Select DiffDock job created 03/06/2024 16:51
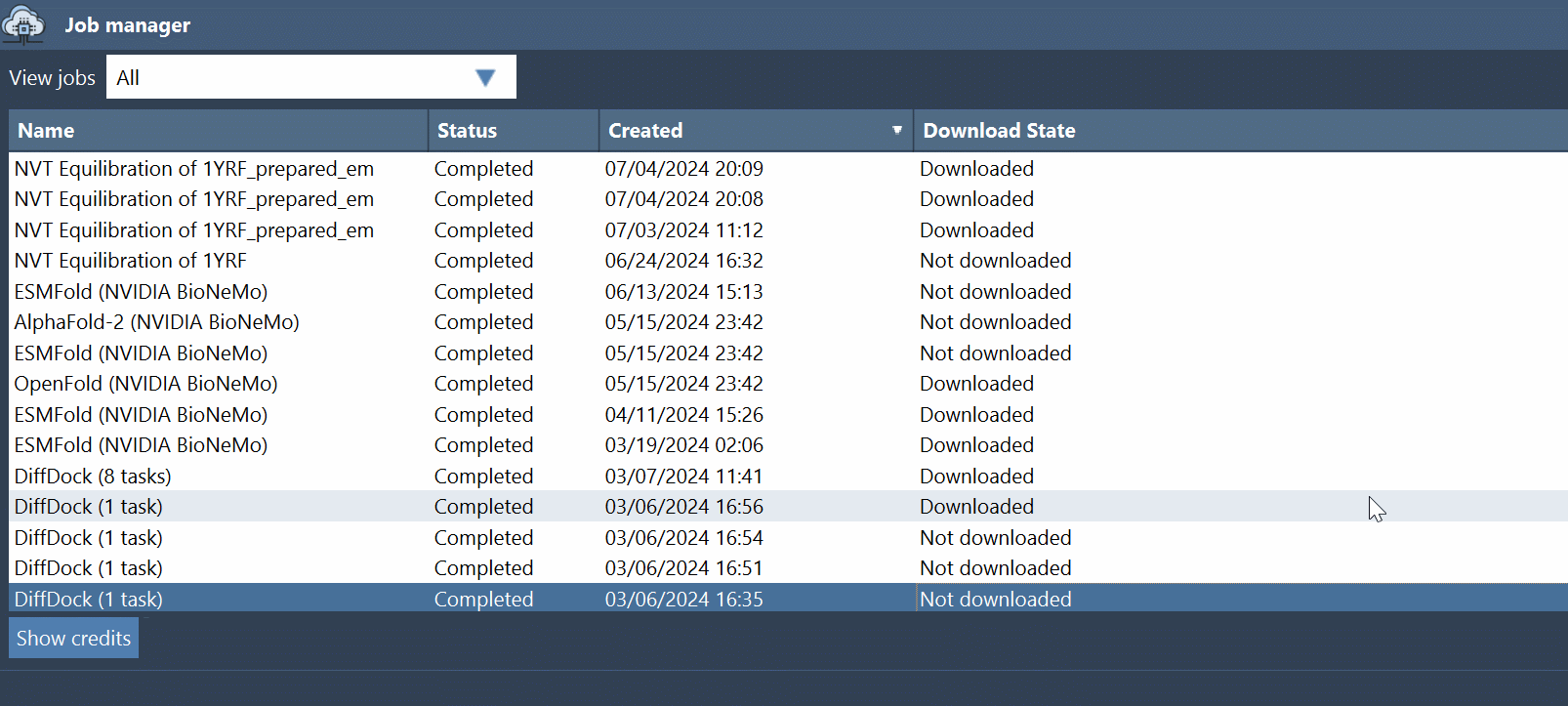The height and width of the screenshot is (706, 1568). 88,568
